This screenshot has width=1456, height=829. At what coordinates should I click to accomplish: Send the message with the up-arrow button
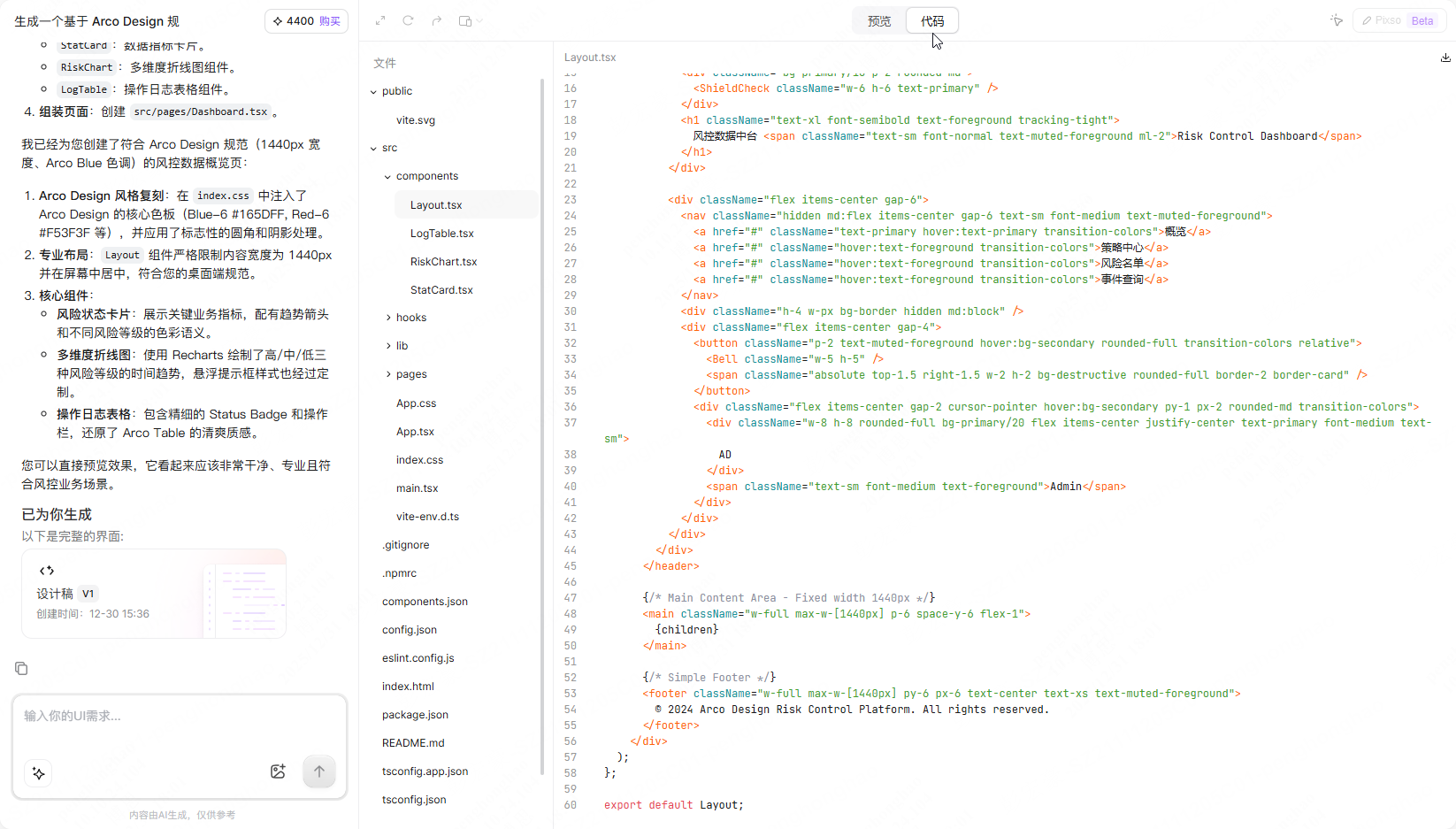coord(319,771)
